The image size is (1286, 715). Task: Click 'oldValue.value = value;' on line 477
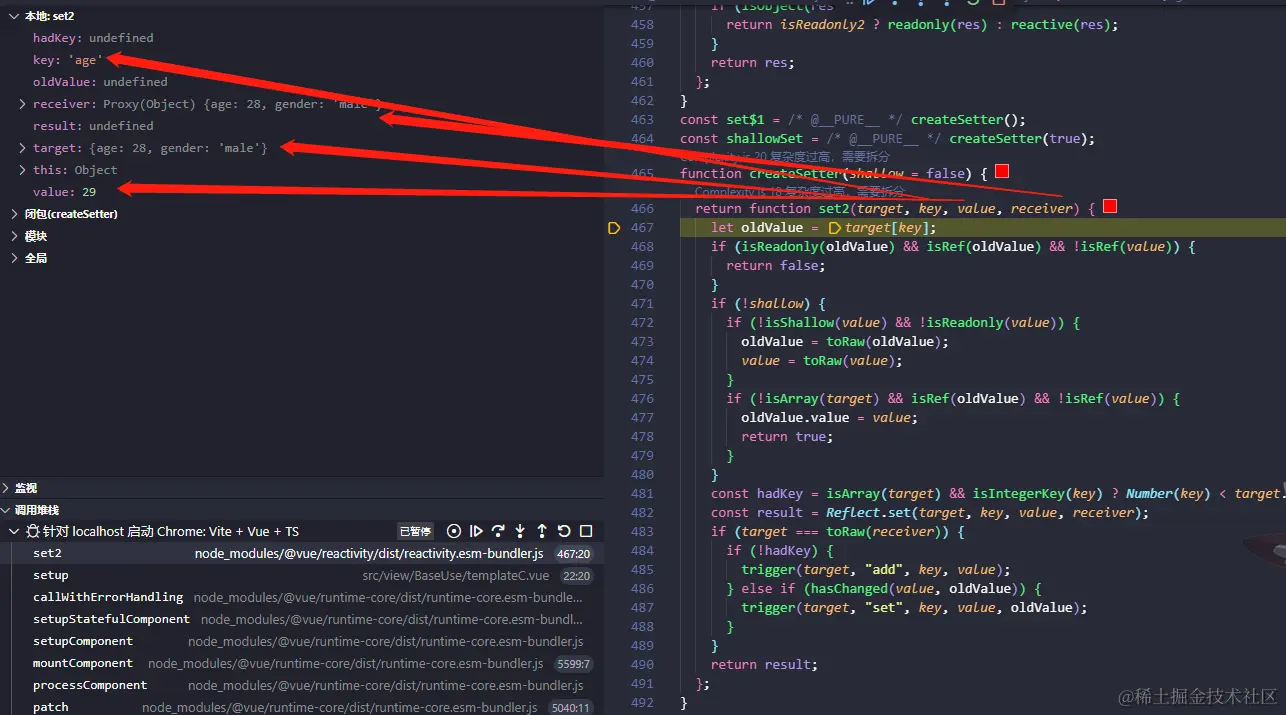pos(829,418)
